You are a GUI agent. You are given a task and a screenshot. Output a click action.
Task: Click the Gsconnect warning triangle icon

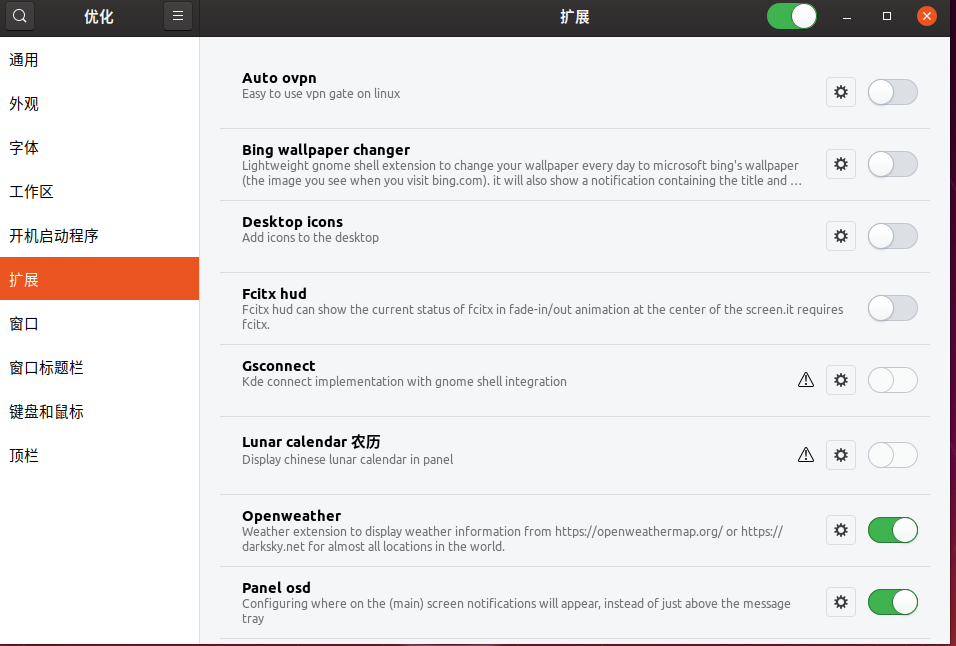806,380
